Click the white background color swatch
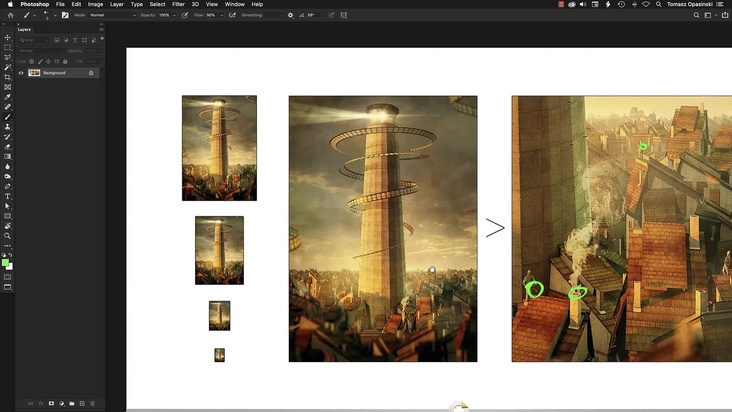Viewport: 732px width, 412px height. click(x=11, y=267)
